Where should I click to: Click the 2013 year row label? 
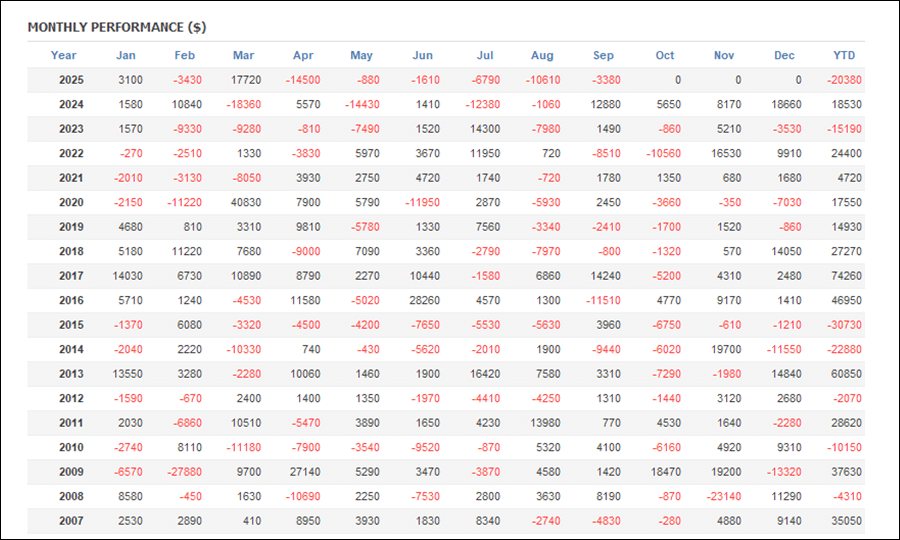pyautogui.click(x=71, y=373)
